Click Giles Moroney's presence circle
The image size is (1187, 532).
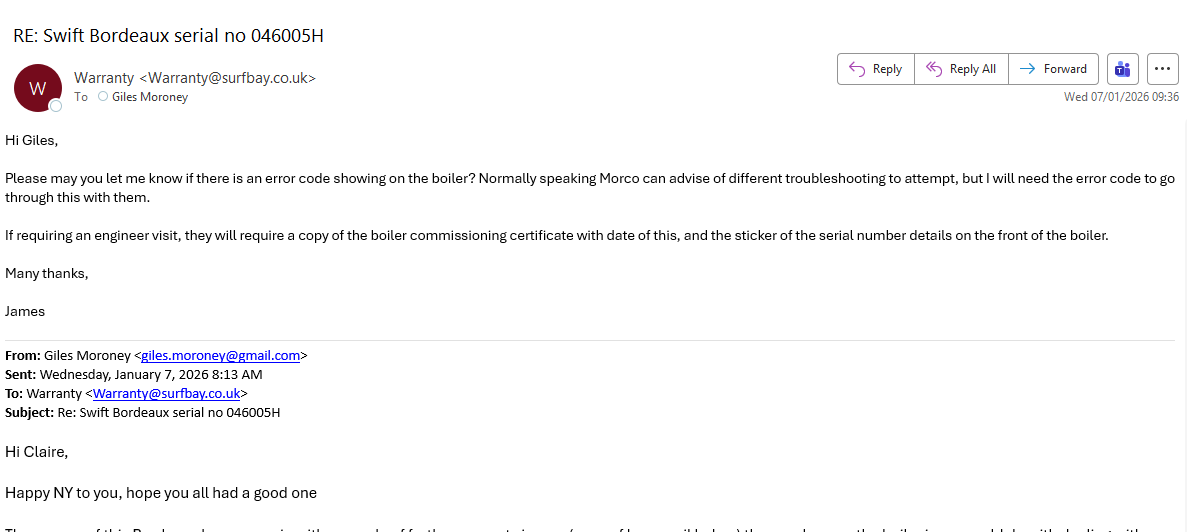(103, 97)
